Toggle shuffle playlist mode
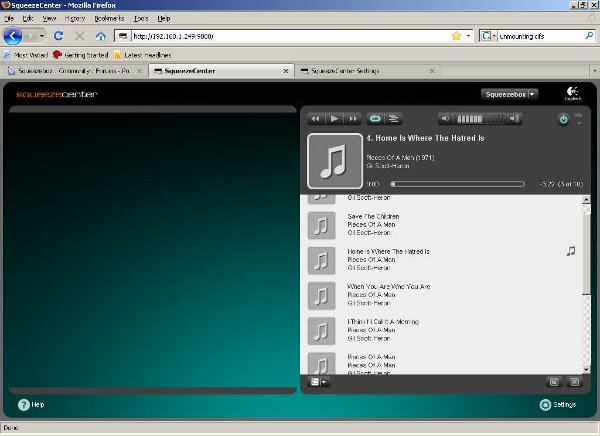The width and height of the screenshot is (600, 436). click(393, 119)
